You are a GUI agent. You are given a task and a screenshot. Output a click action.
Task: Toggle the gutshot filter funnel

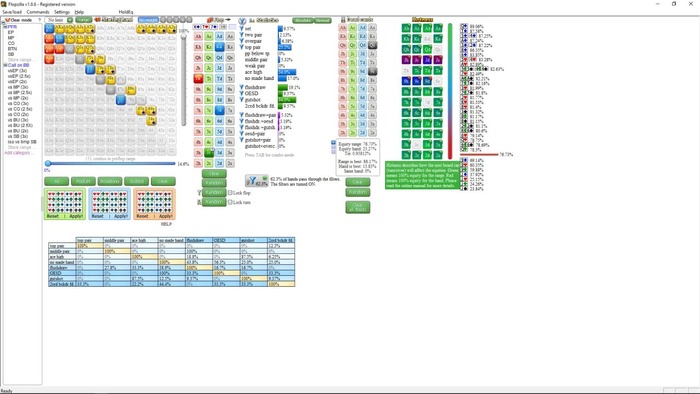[242, 100]
